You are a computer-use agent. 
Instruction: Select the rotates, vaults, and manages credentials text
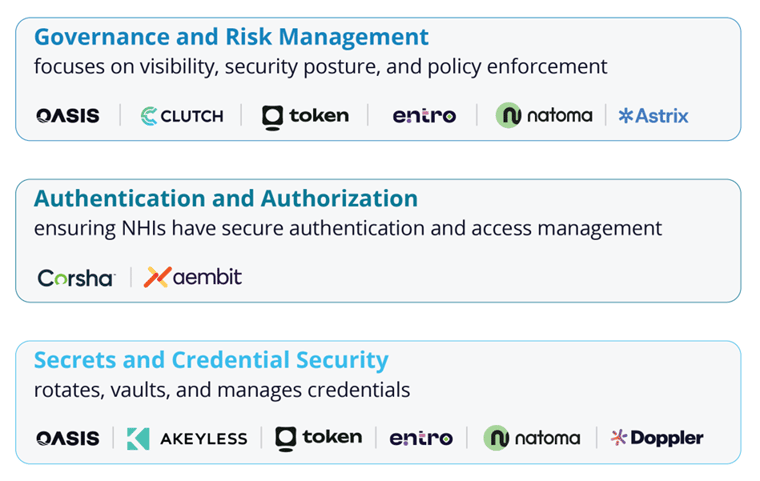pyautogui.click(x=222, y=390)
